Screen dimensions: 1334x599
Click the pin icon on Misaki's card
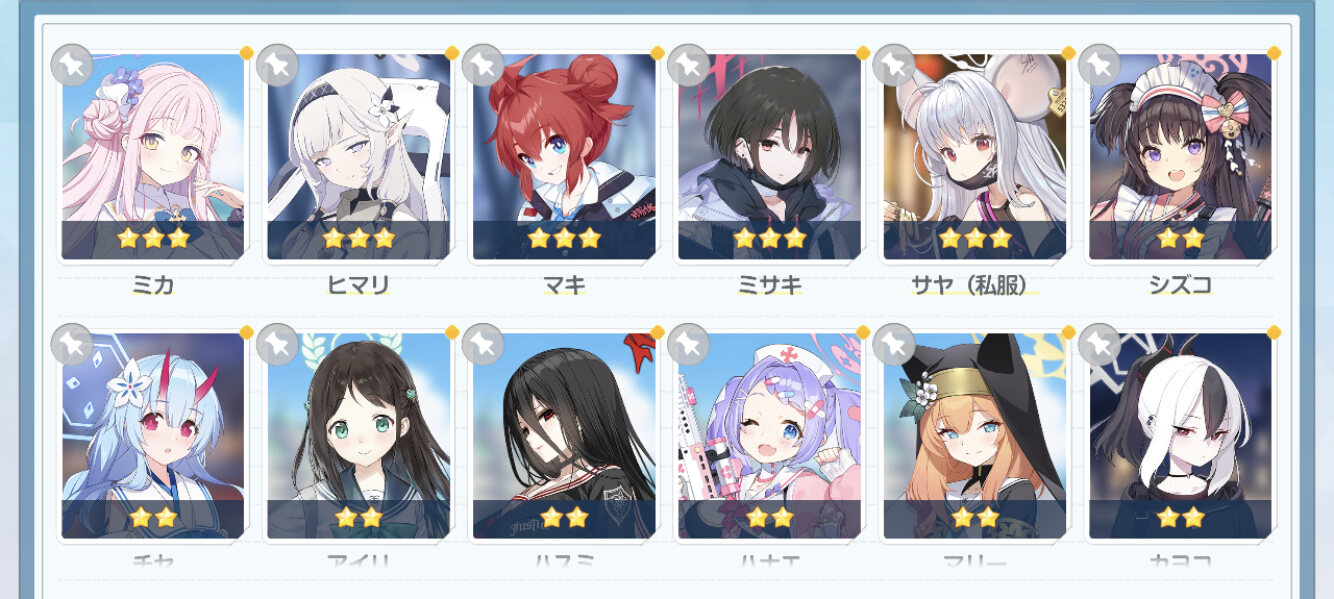click(688, 65)
